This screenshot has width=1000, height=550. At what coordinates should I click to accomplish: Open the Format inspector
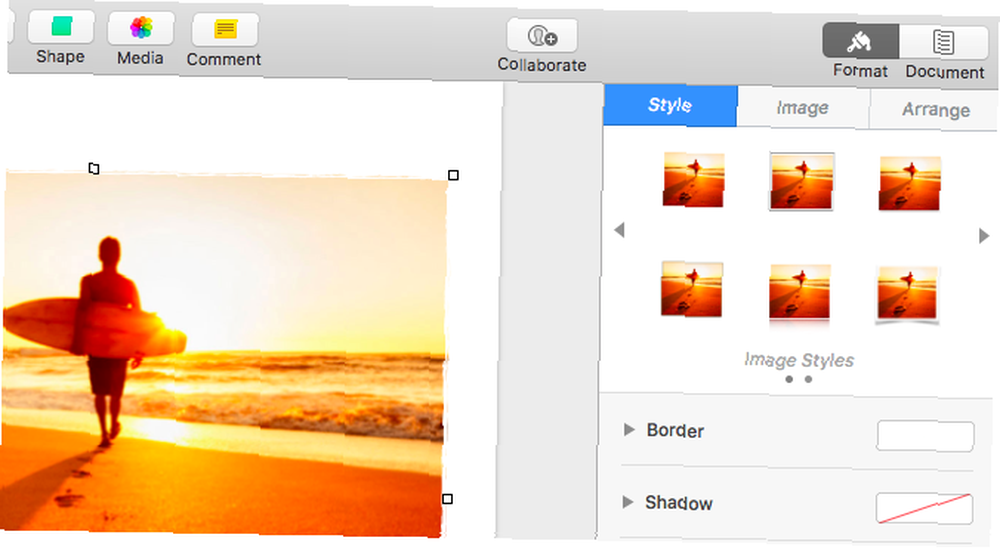860,41
